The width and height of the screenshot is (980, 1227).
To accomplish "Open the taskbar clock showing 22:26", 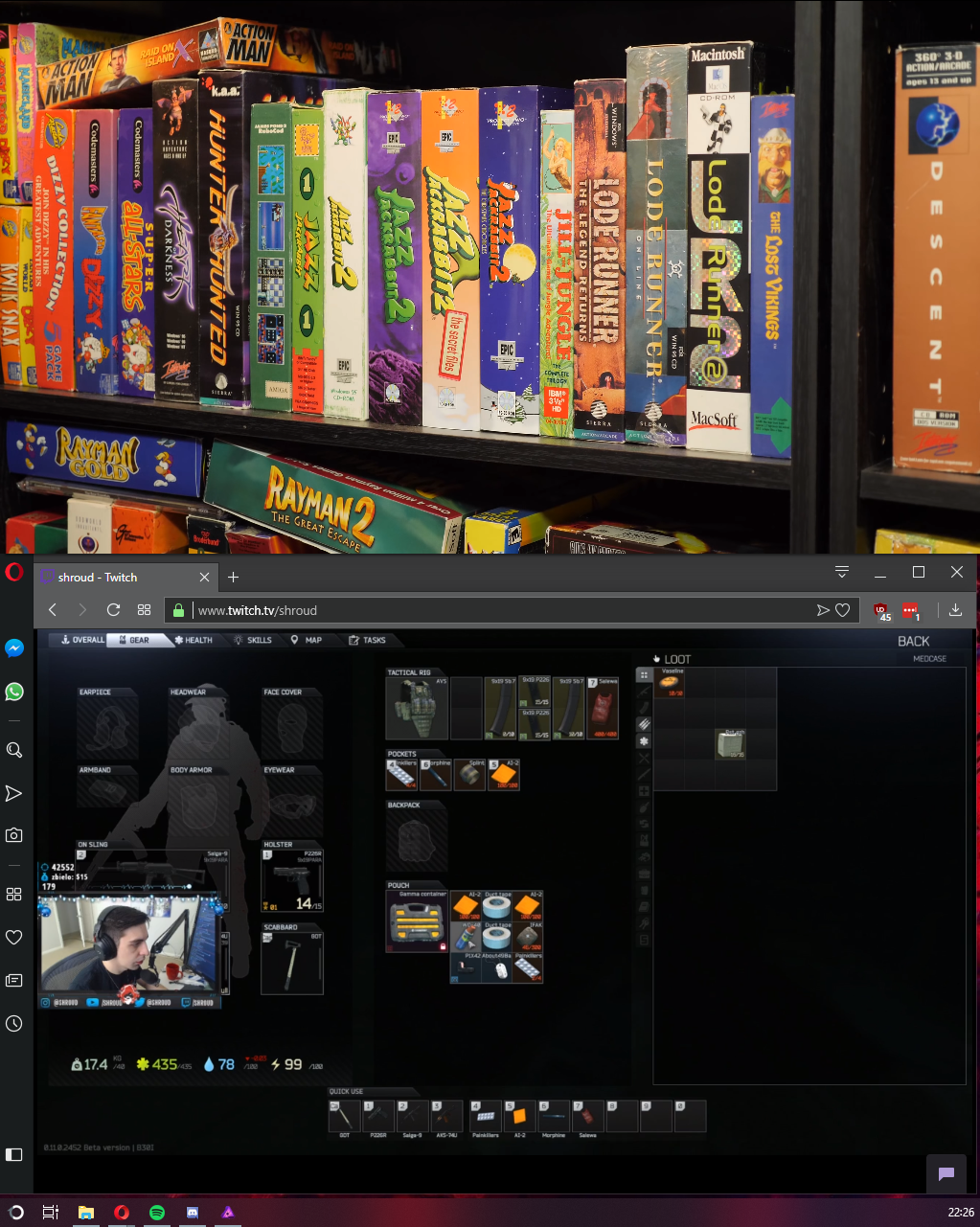I will pyautogui.click(x=961, y=1212).
